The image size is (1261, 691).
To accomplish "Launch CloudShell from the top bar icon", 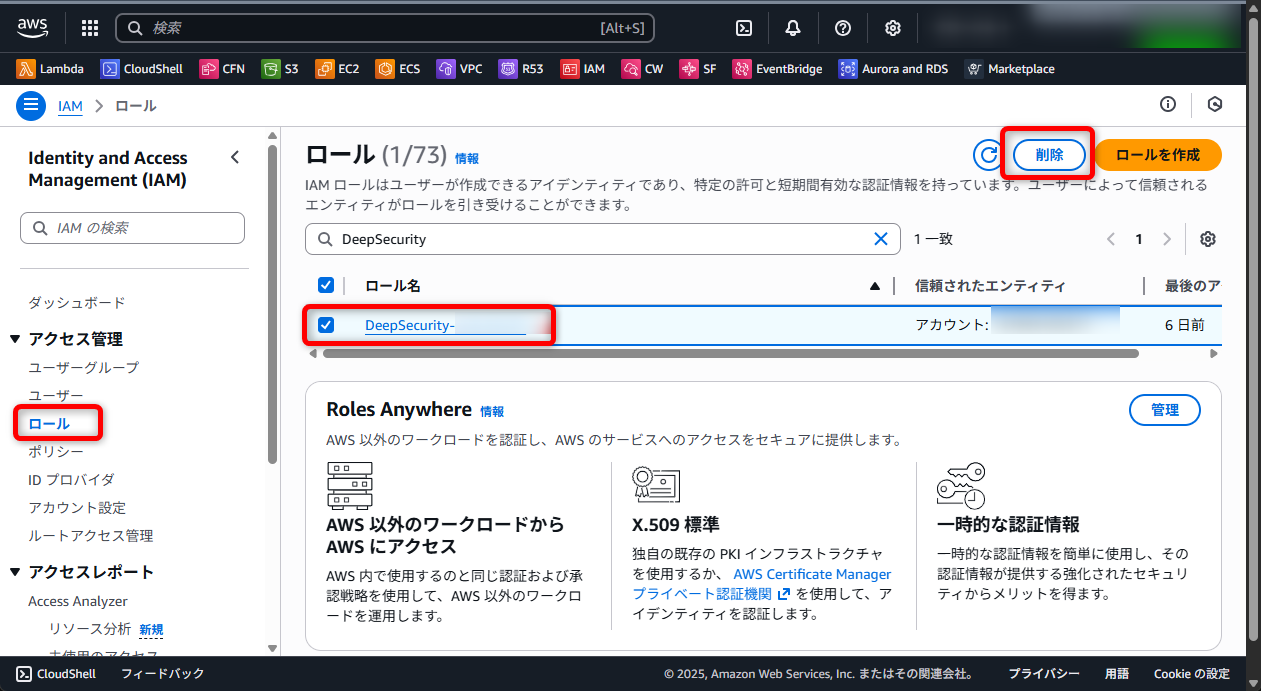I will pyautogui.click(x=744, y=28).
